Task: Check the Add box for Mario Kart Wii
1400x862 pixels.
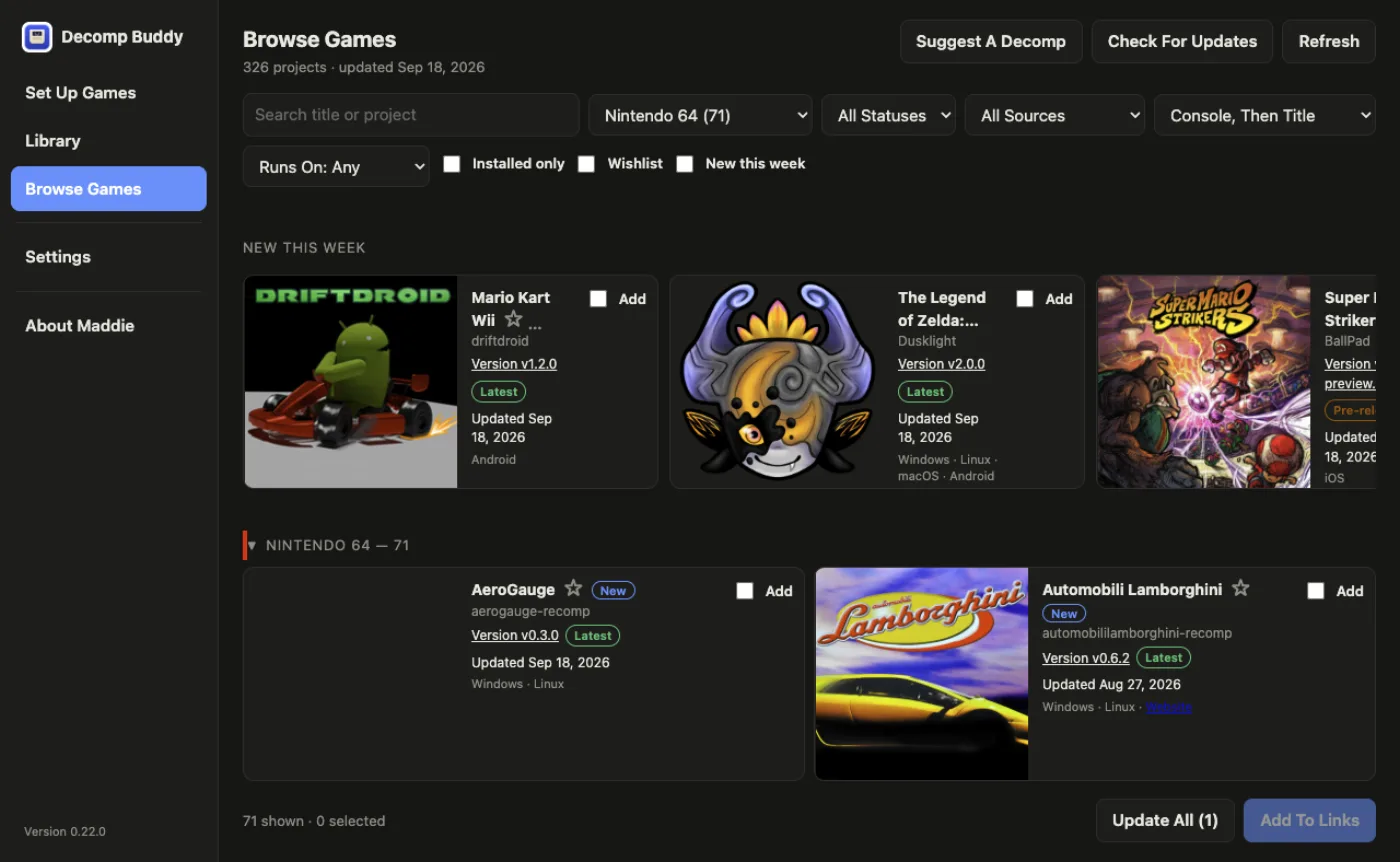Action: [x=598, y=298]
